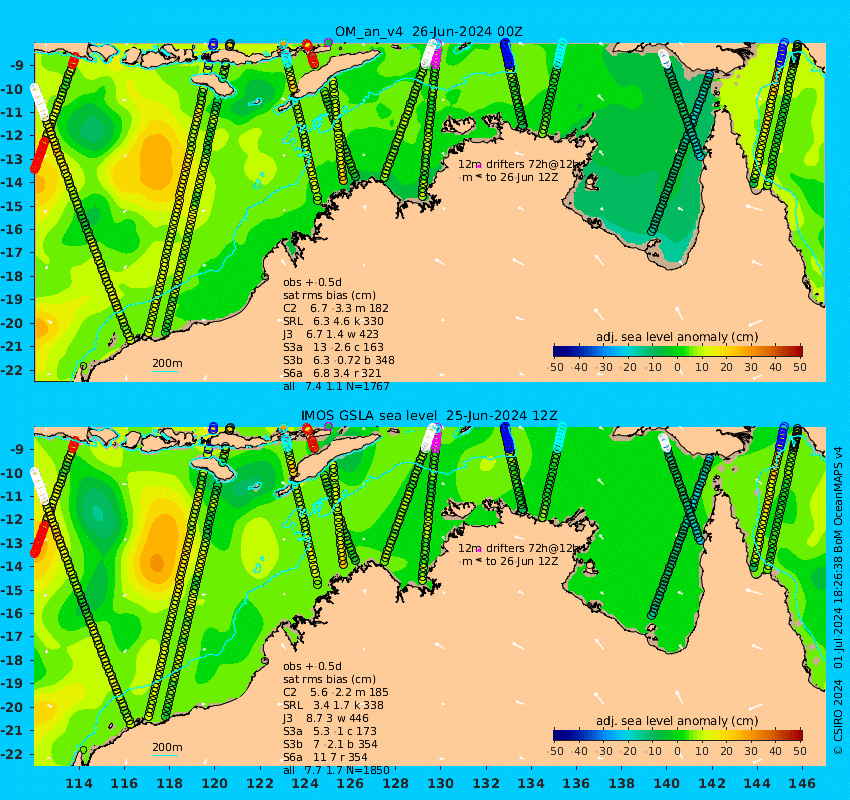The height and width of the screenshot is (800, 850).
Task: Click the '200m' contour legend in the OM_an_v4 panel
Action: click(x=166, y=365)
